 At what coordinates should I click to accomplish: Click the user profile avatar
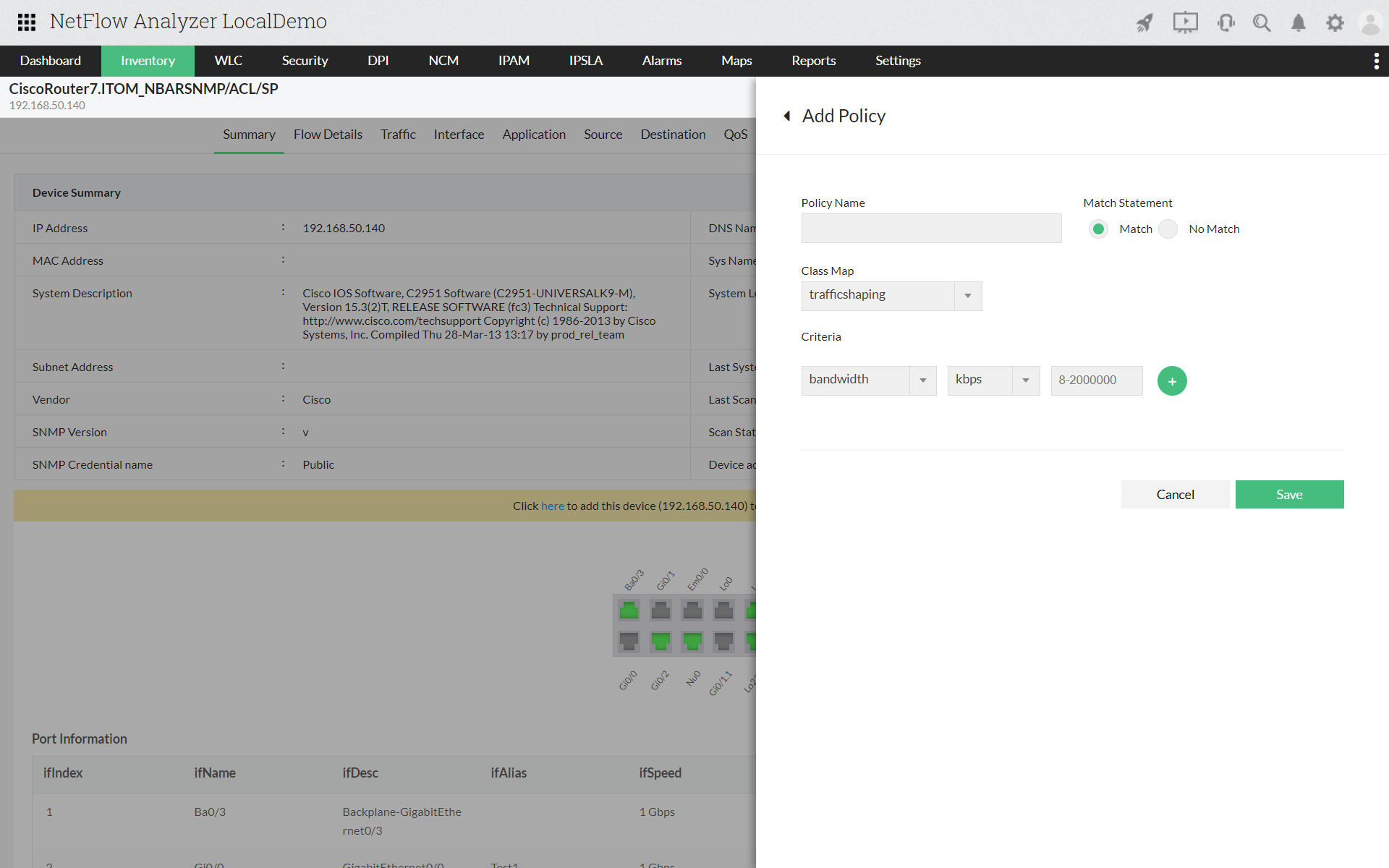click(1370, 23)
